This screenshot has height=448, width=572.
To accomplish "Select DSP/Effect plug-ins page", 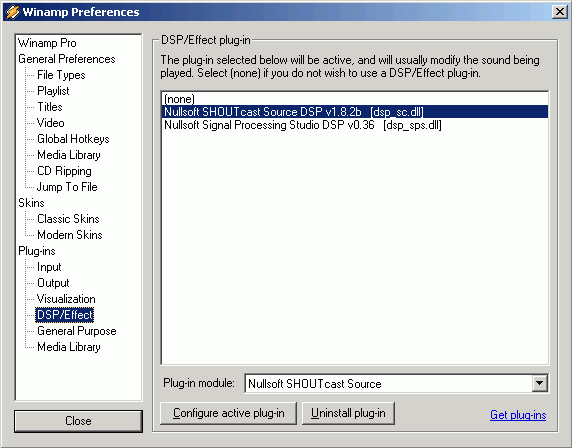I will [x=65, y=315].
